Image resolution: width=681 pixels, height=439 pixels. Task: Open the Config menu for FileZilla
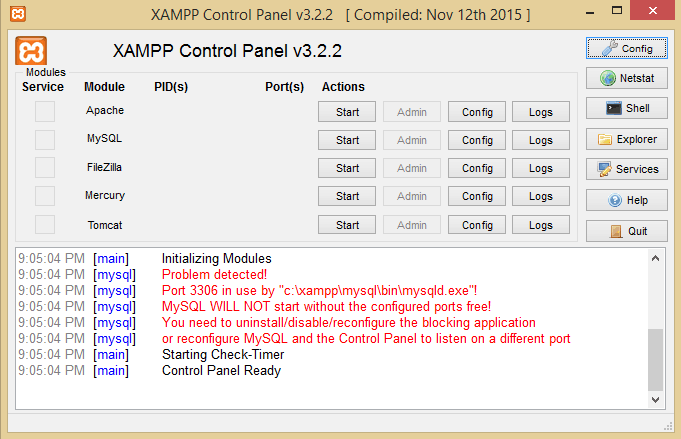[477, 168]
